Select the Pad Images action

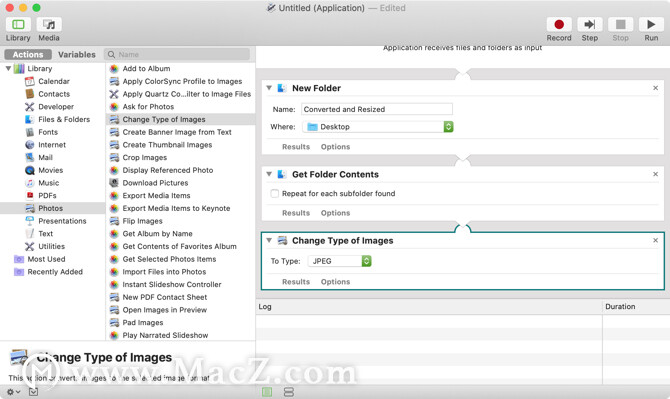coord(143,323)
